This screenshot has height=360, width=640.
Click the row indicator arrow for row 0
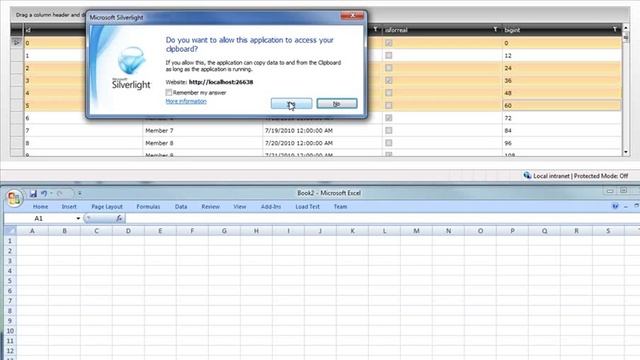click(17, 42)
